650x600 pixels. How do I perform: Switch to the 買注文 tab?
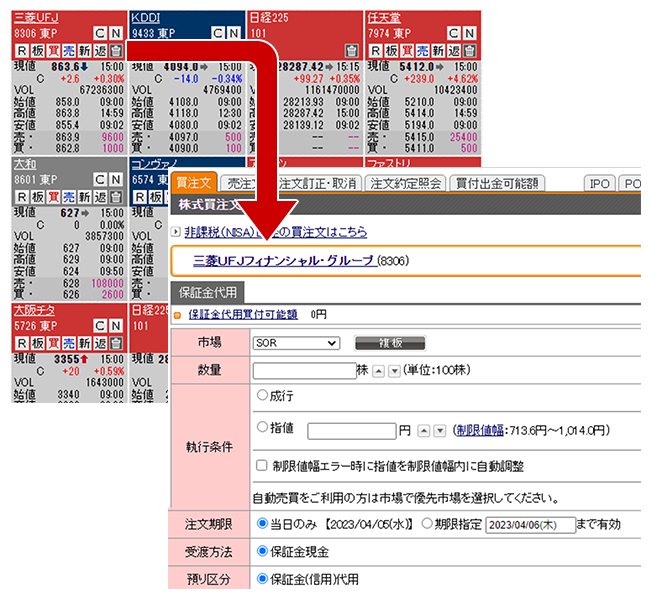click(x=194, y=183)
